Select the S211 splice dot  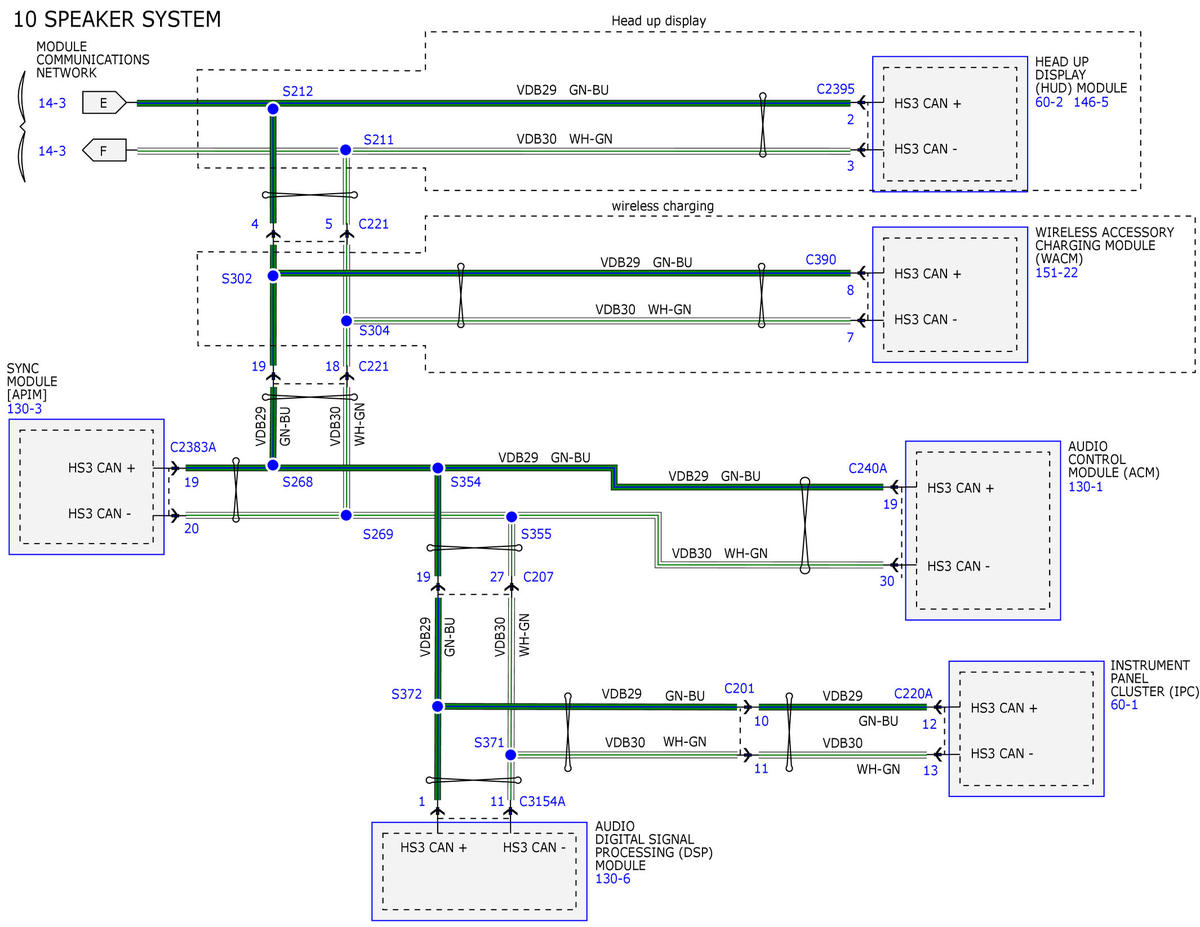coord(345,150)
